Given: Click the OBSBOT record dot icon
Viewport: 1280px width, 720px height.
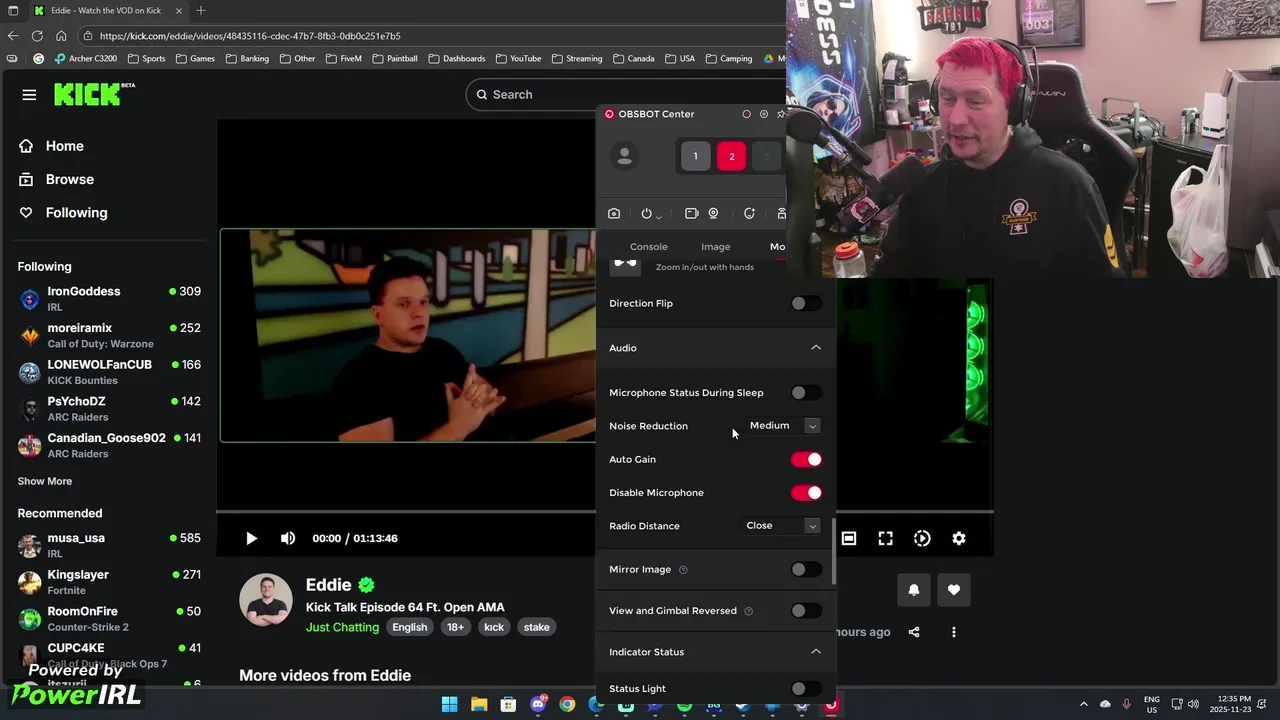Looking at the screenshot, I should coord(746,114).
